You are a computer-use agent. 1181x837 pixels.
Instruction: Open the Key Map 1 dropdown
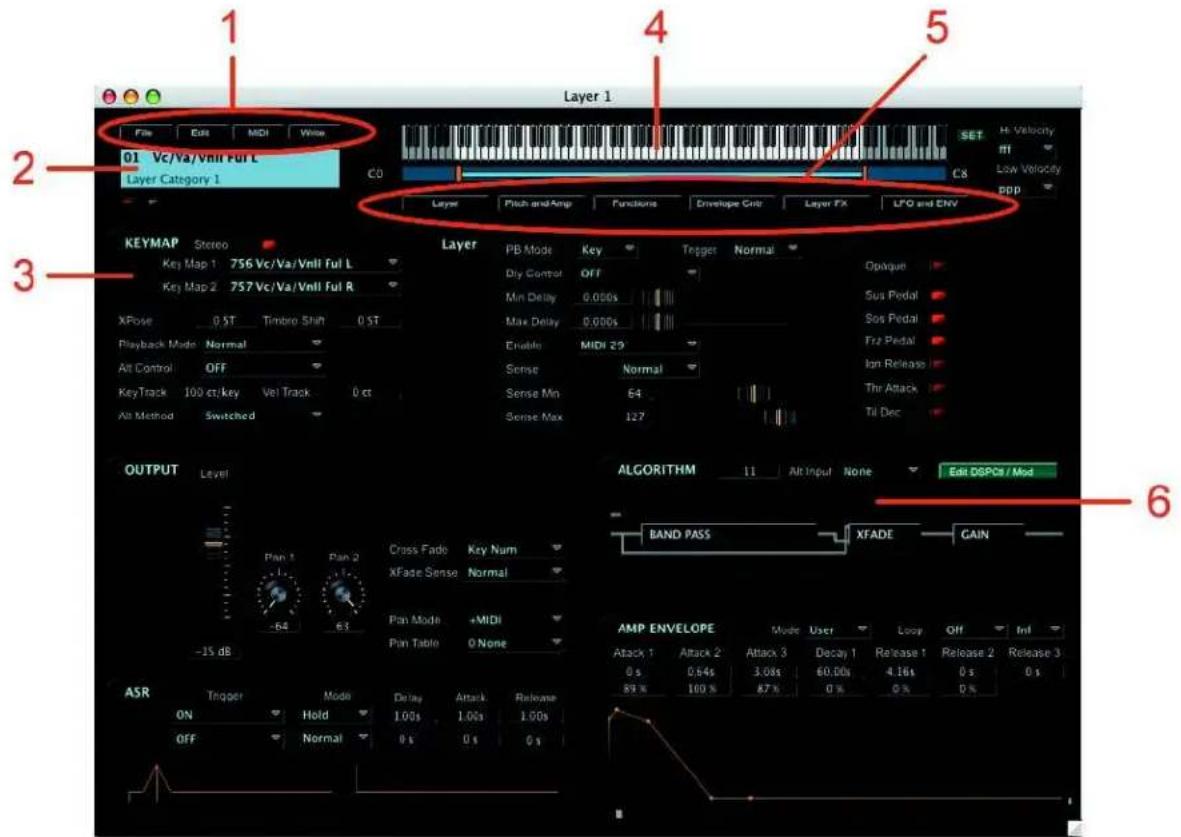[x=313, y=264]
